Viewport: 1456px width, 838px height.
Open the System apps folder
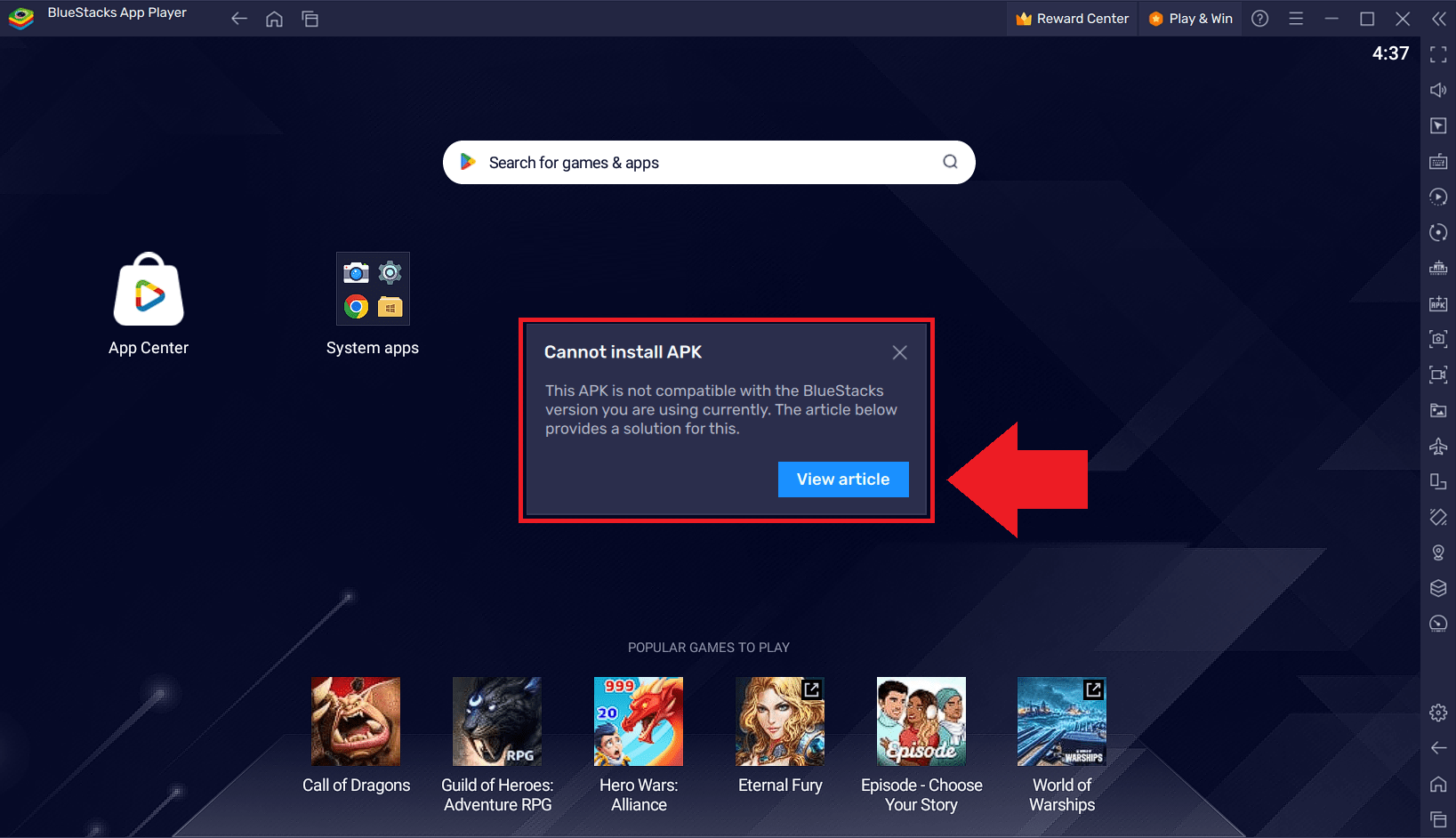373,288
